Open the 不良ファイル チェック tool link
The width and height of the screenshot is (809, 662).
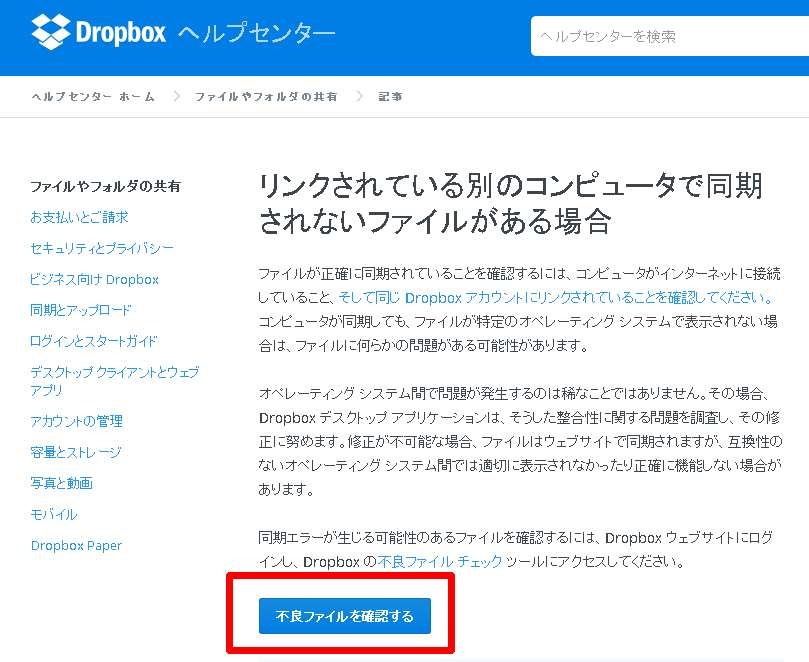tap(440, 561)
